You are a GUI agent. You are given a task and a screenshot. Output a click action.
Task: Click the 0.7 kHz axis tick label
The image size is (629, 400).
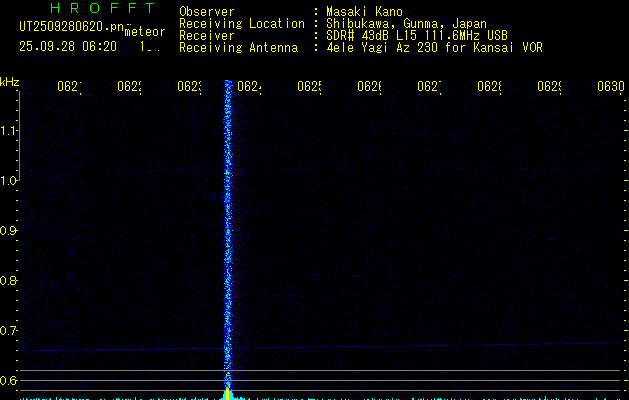[8, 331]
